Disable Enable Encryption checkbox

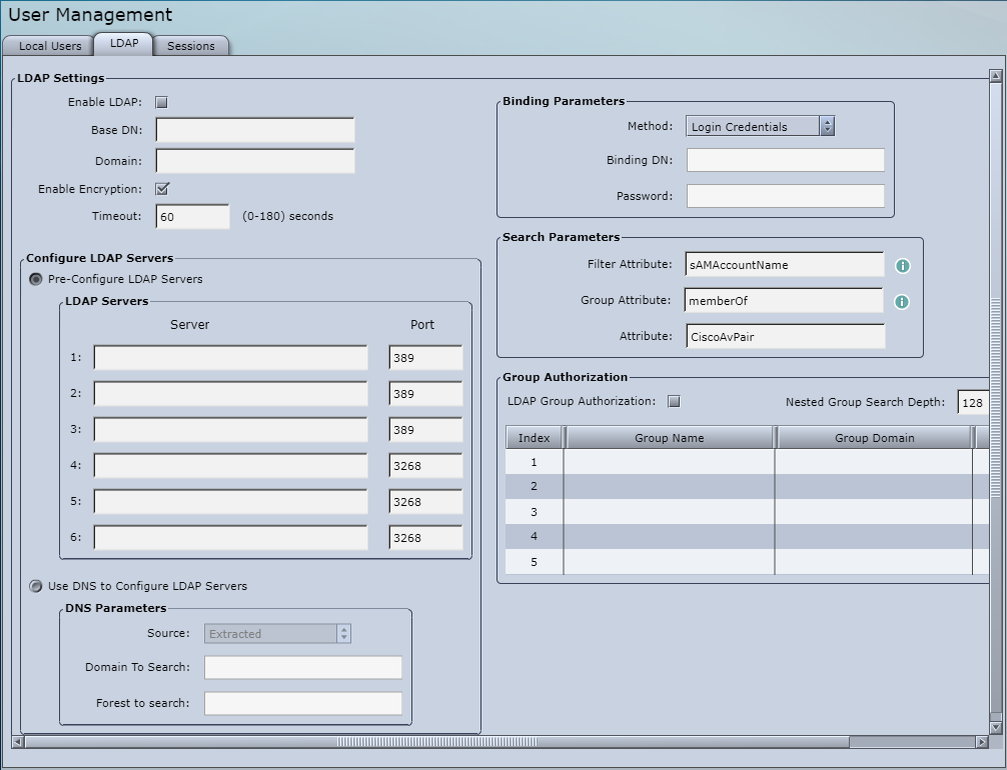click(x=164, y=187)
